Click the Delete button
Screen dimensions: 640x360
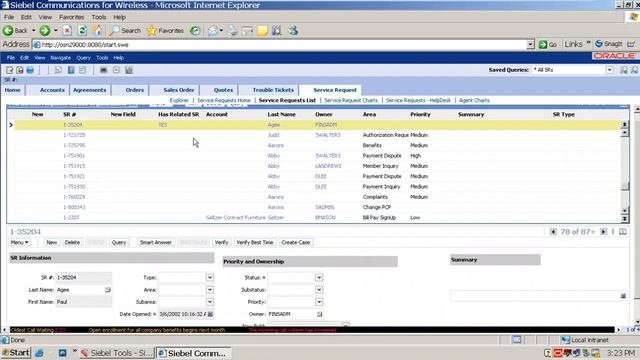(72, 242)
